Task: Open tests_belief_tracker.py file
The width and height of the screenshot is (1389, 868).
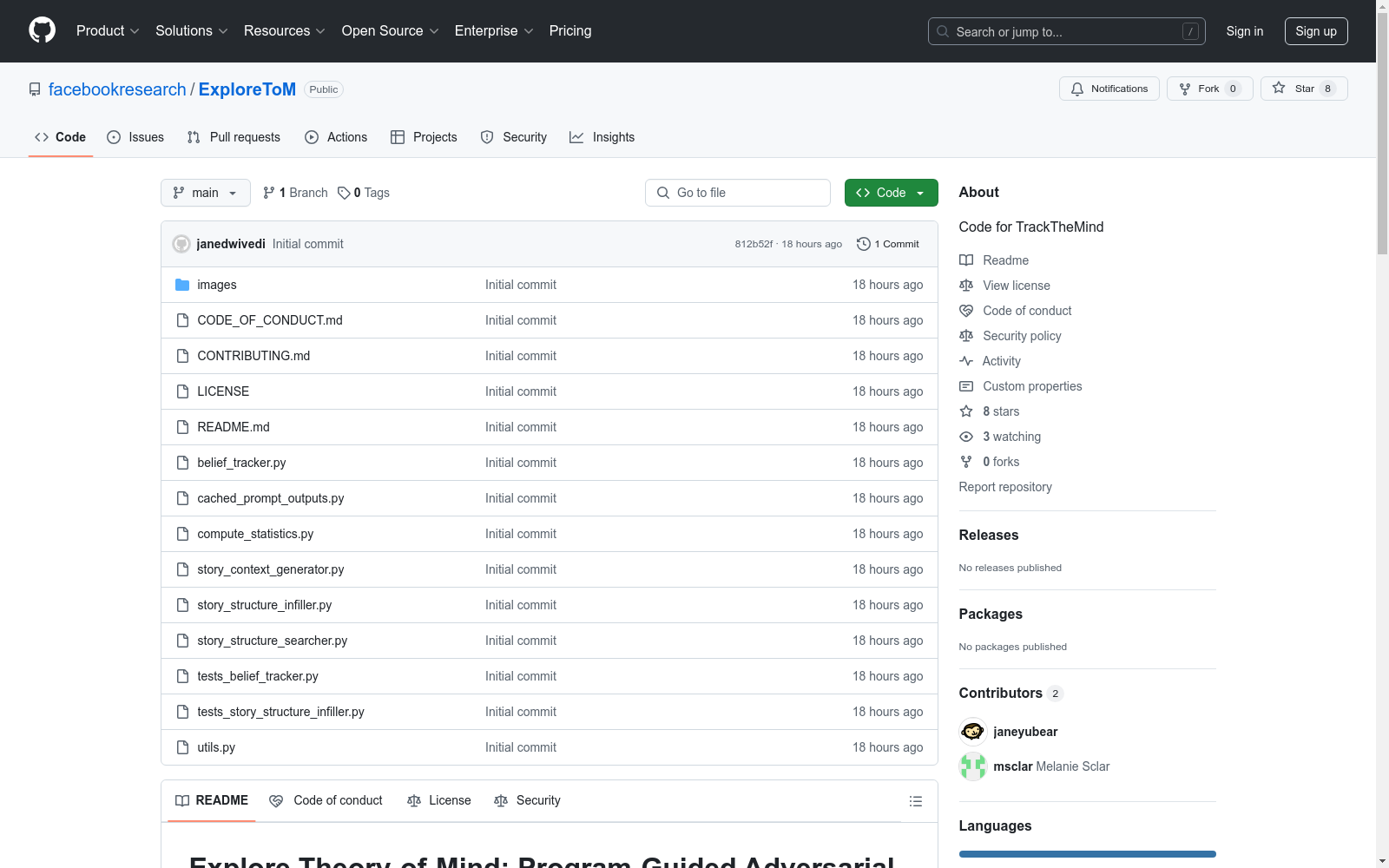Action: click(x=258, y=676)
